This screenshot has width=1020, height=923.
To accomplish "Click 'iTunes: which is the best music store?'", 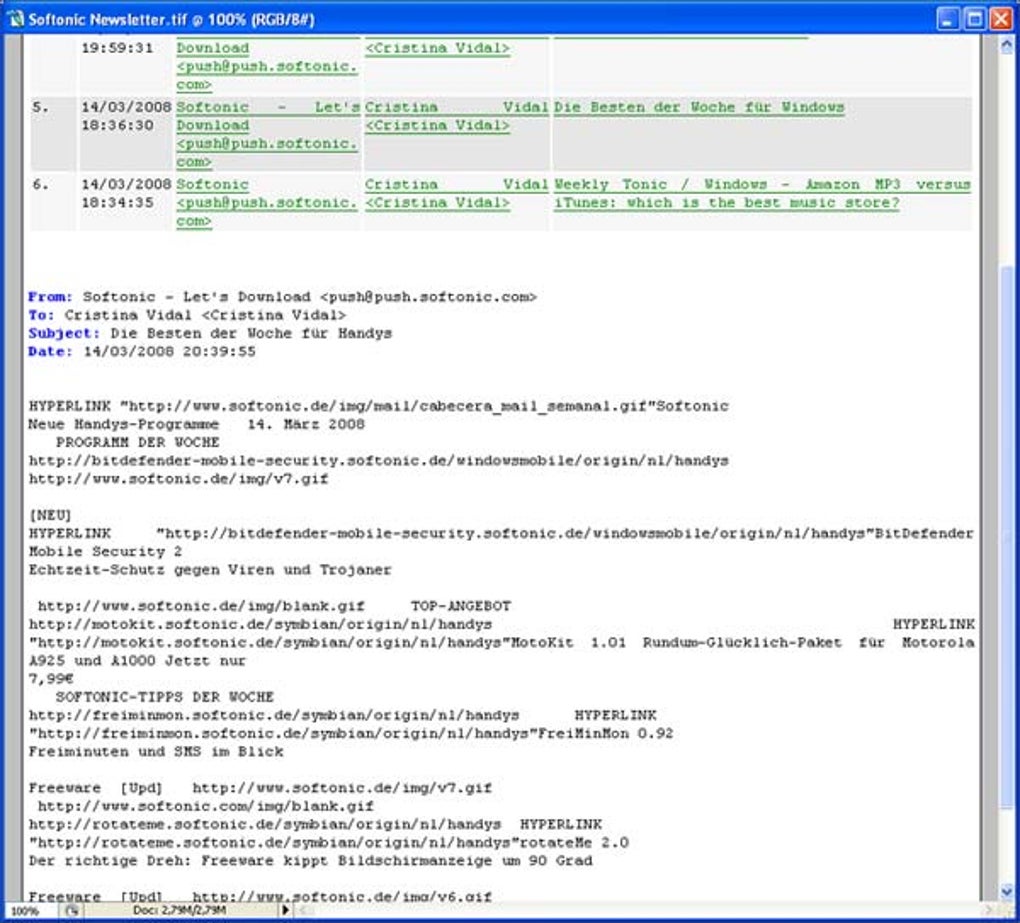I will point(727,203).
